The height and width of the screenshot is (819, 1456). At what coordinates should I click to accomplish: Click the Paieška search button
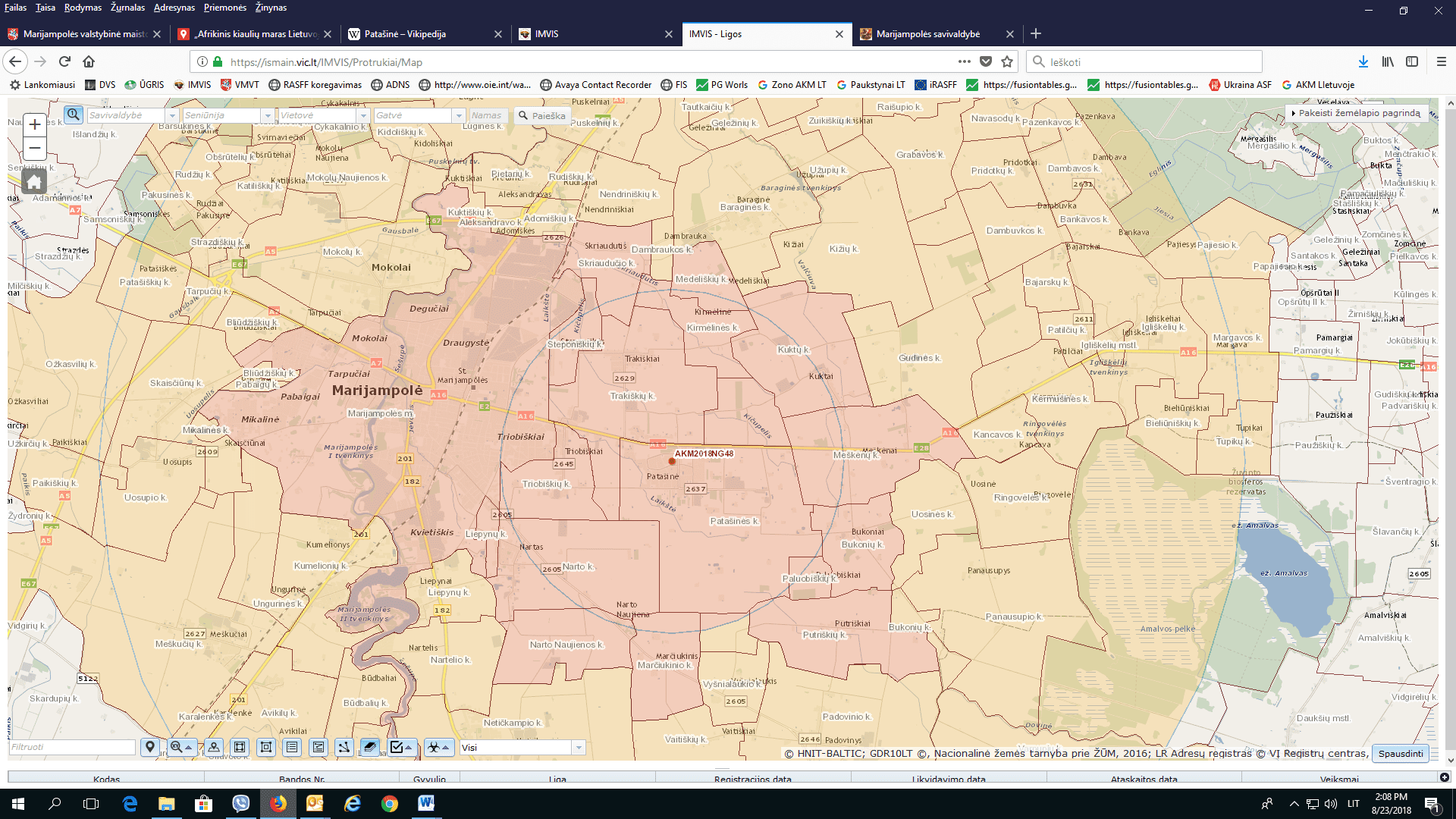click(x=541, y=115)
